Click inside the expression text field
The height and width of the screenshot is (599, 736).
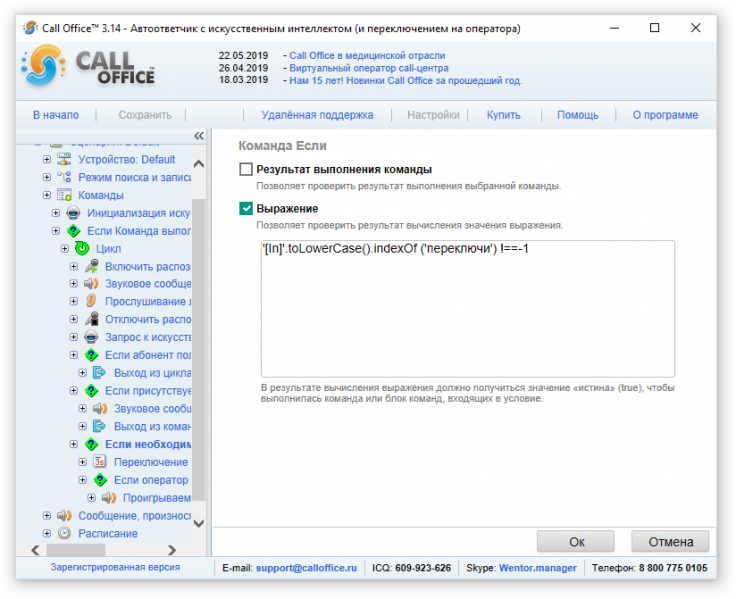point(468,309)
